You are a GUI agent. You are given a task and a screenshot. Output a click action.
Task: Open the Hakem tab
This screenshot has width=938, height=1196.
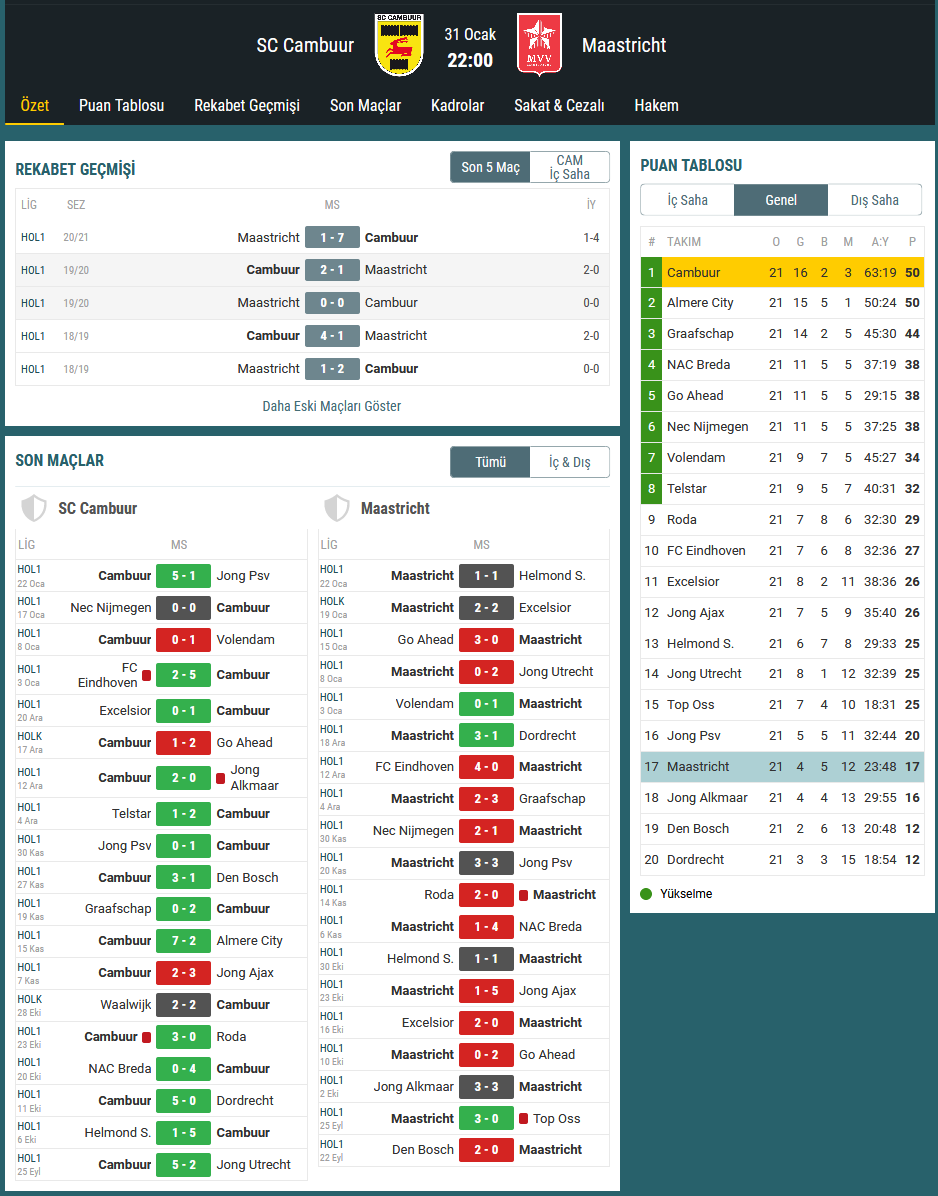coord(657,105)
